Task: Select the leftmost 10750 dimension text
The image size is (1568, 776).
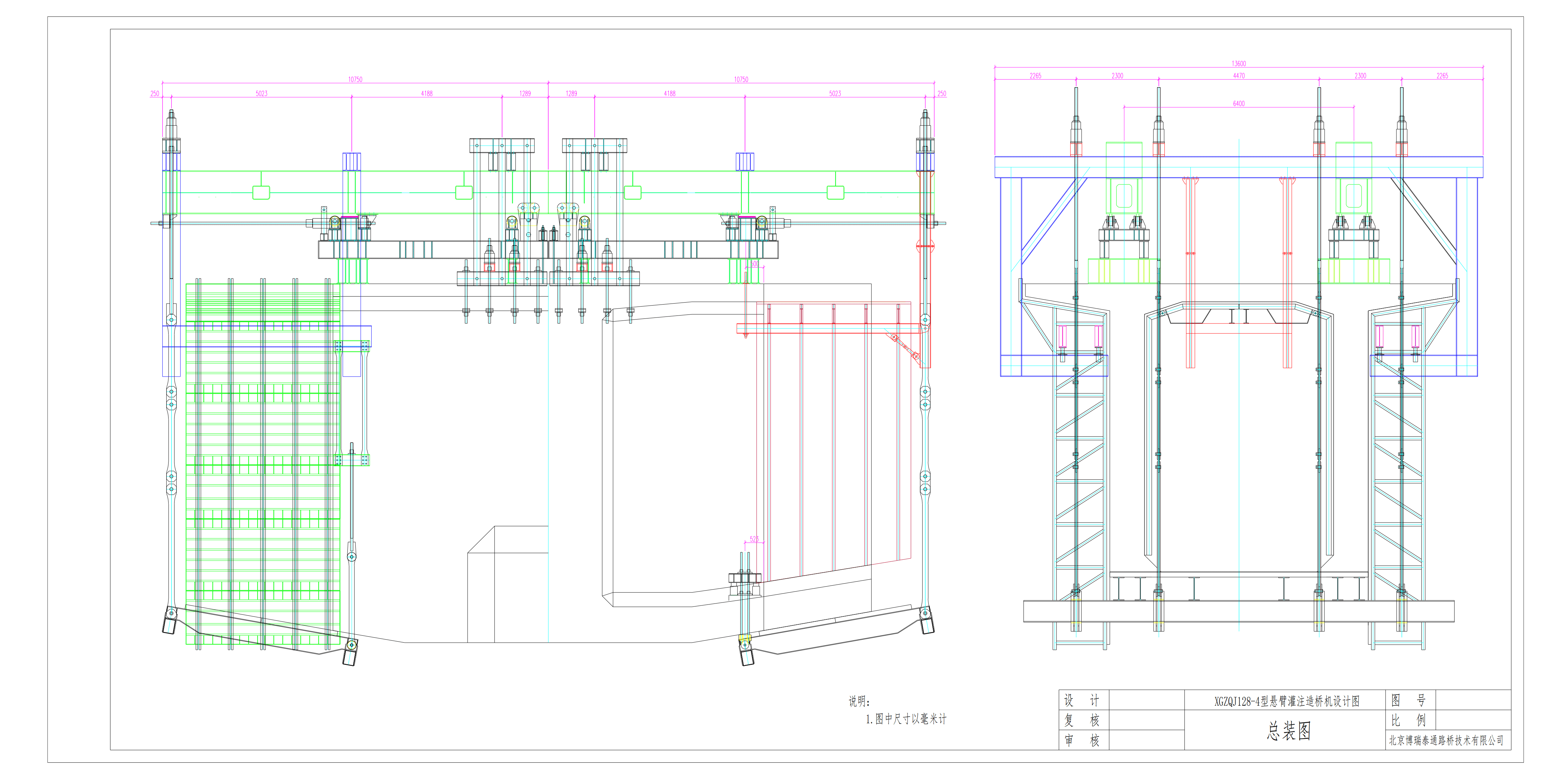Action: 355,79
